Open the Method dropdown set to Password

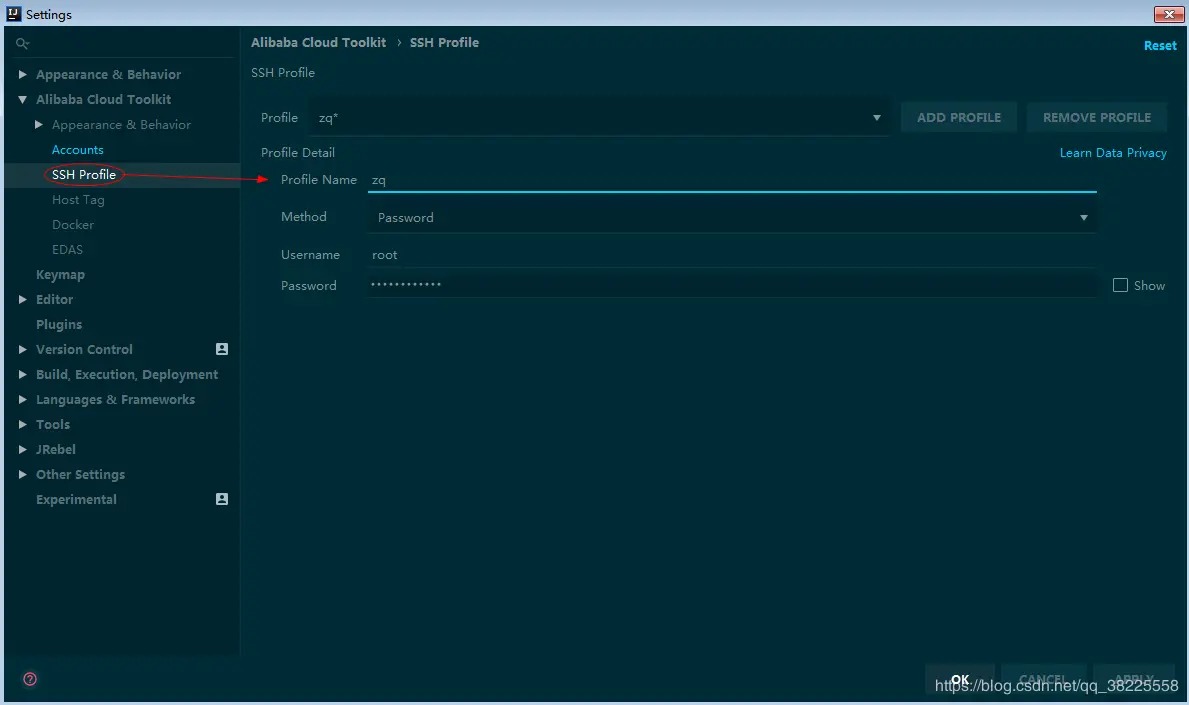732,218
